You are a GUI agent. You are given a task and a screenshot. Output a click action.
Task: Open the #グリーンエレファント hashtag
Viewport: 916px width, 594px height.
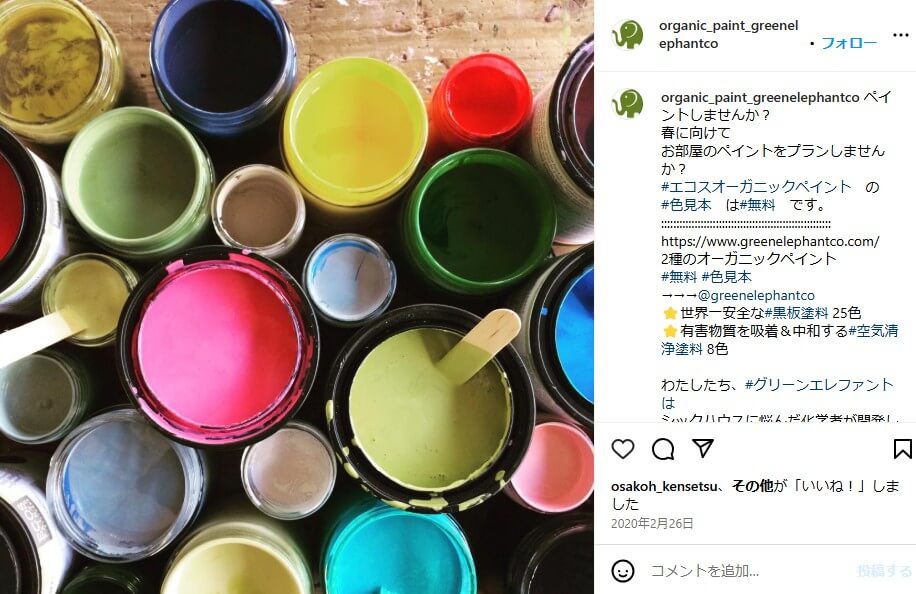tap(819, 385)
